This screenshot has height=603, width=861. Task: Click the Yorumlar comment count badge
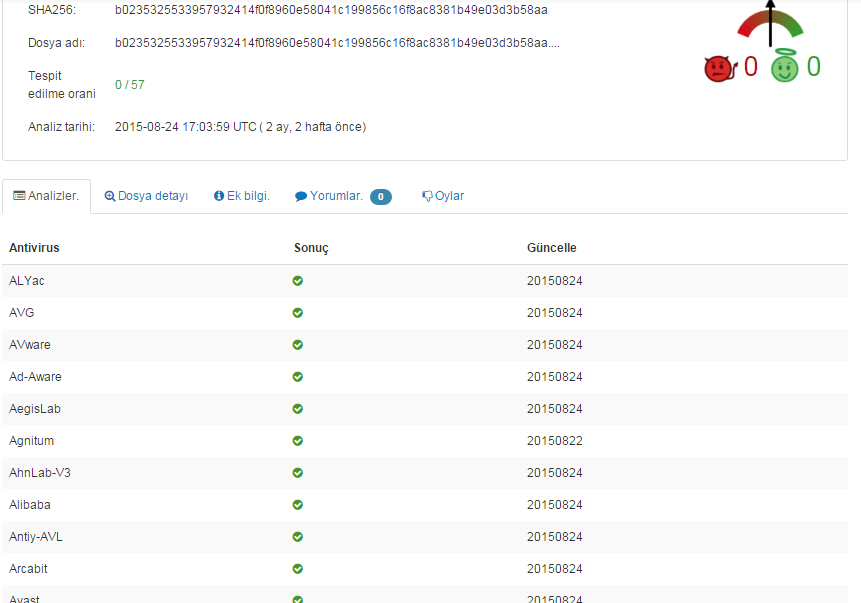(381, 197)
